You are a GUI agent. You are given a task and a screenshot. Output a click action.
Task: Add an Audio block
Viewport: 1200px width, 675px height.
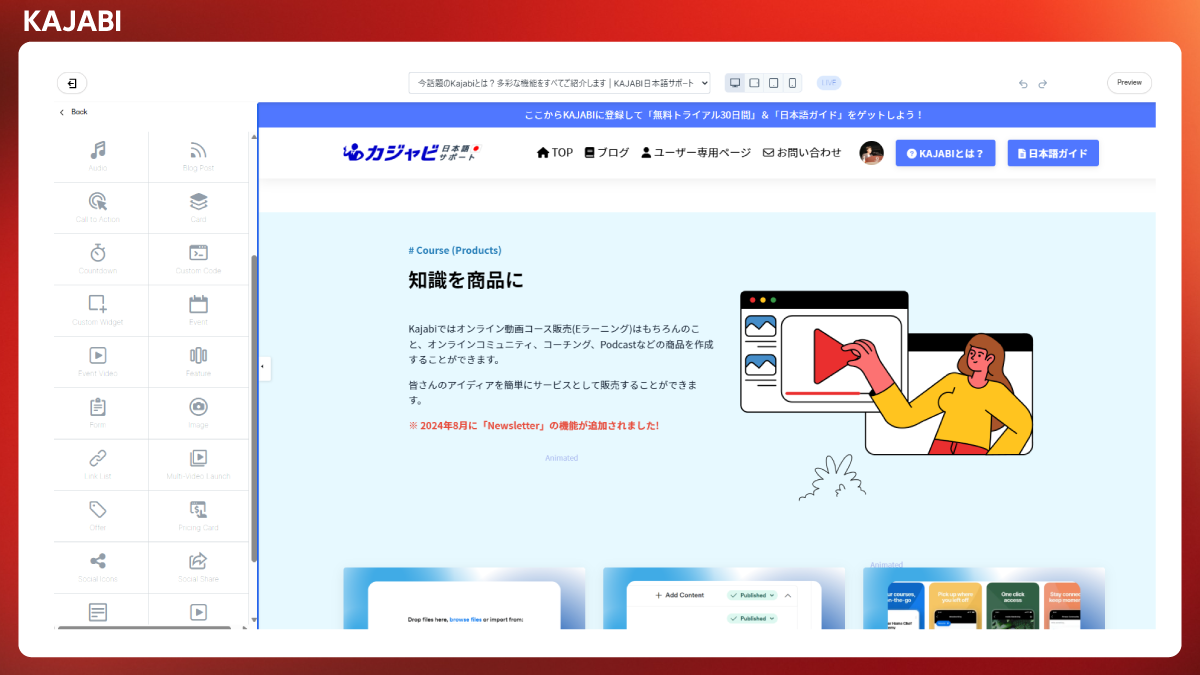(98, 156)
